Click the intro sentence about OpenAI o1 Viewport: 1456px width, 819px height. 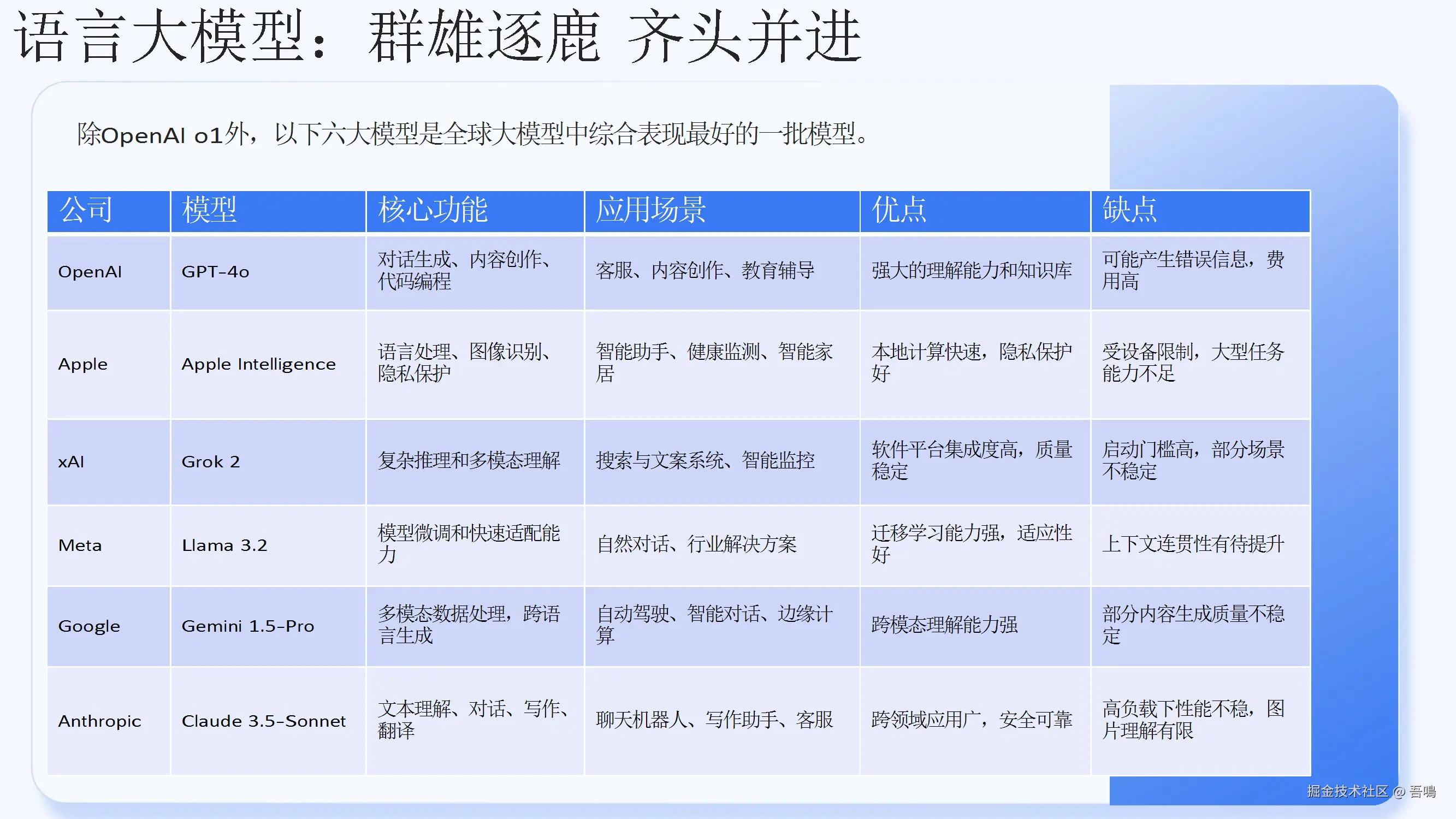click(472, 134)
